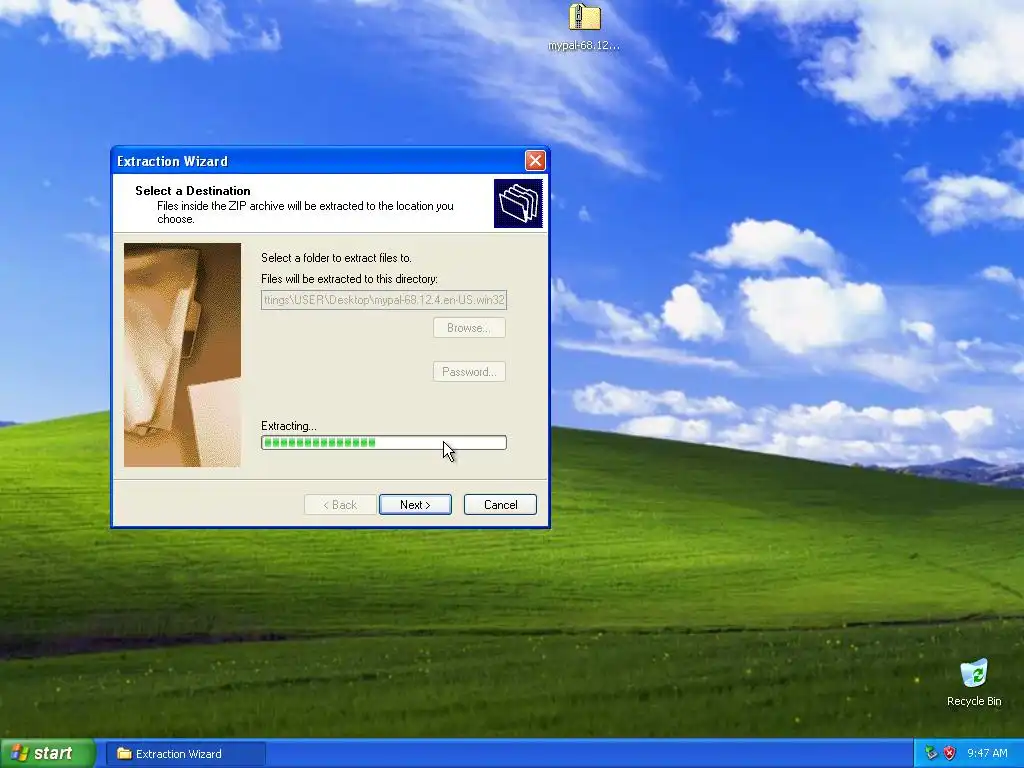1024x768 pixels.
Task: Click 'Files will be extracted to this directory' label
Action: click(x=349, y=279)
